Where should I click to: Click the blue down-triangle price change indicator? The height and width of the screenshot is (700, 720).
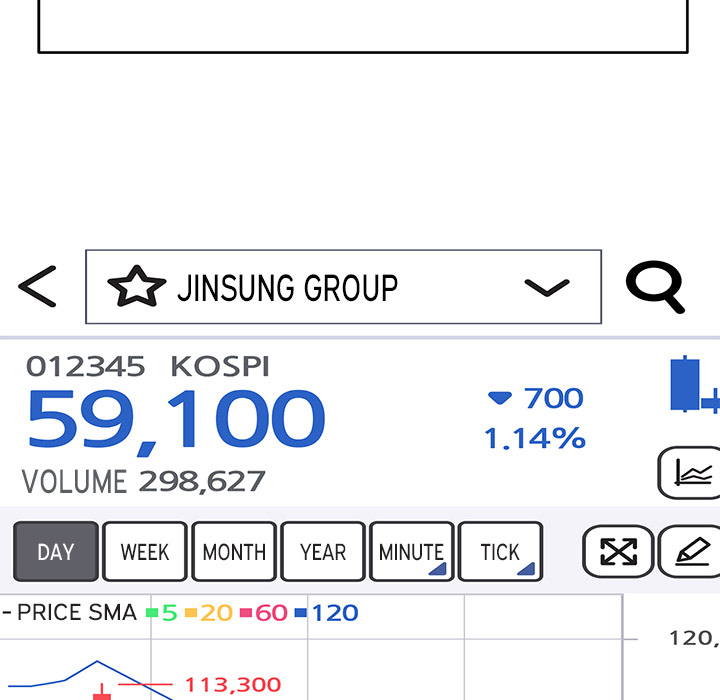(x=499, y=398)
